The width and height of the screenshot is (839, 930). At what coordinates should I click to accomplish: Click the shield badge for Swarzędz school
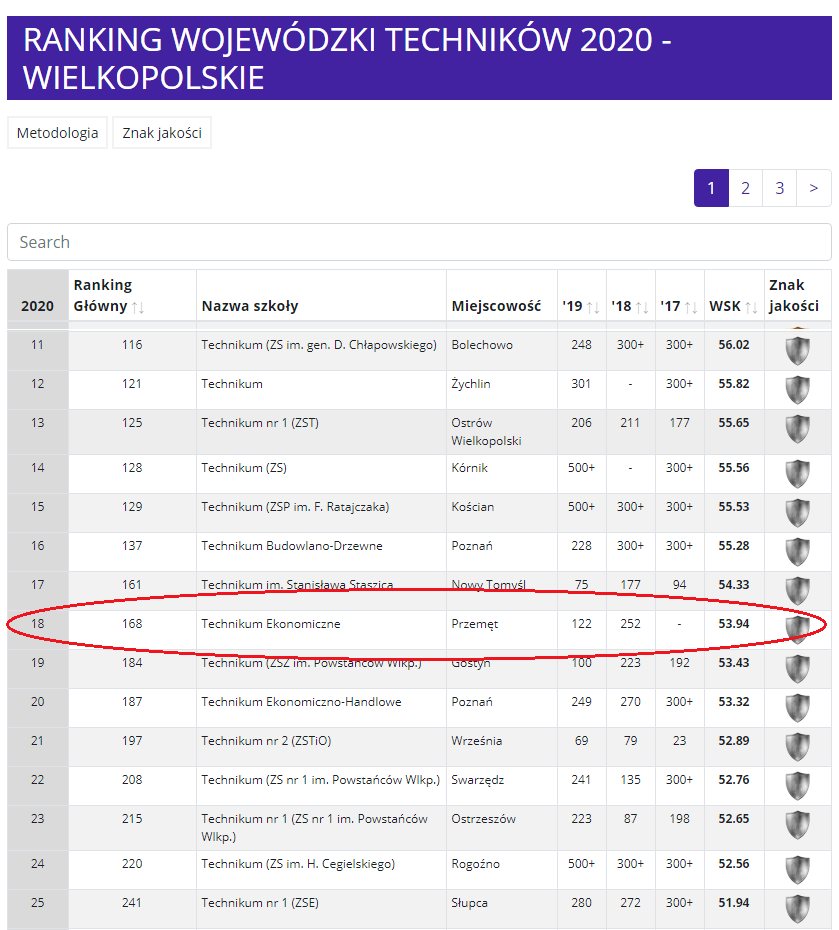(797, 786)
